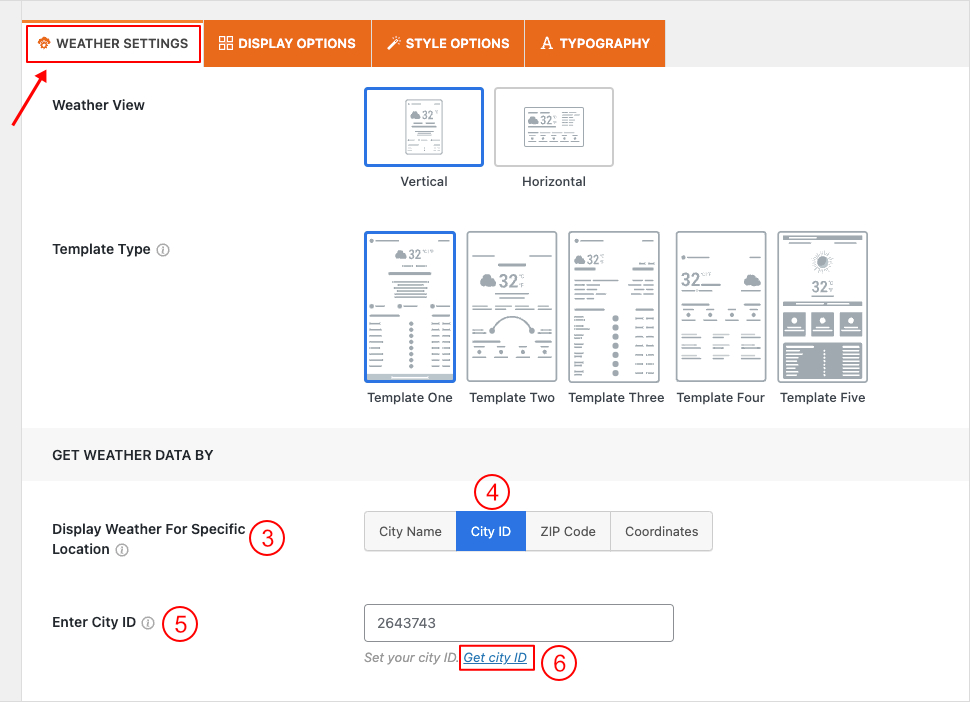The height and width of the screenshot is (702, 970).
Task: Open the Style Options tab
Action: pos(448,44)
